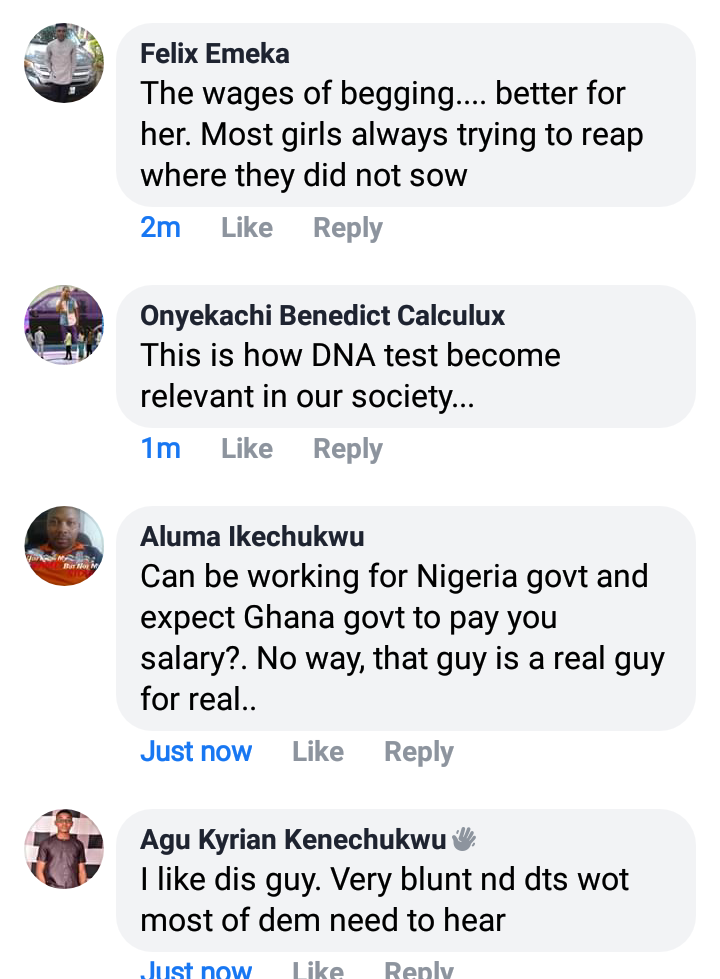Open Felix Emeka's profile name link

pyautogui.click(x=215, y=53)
